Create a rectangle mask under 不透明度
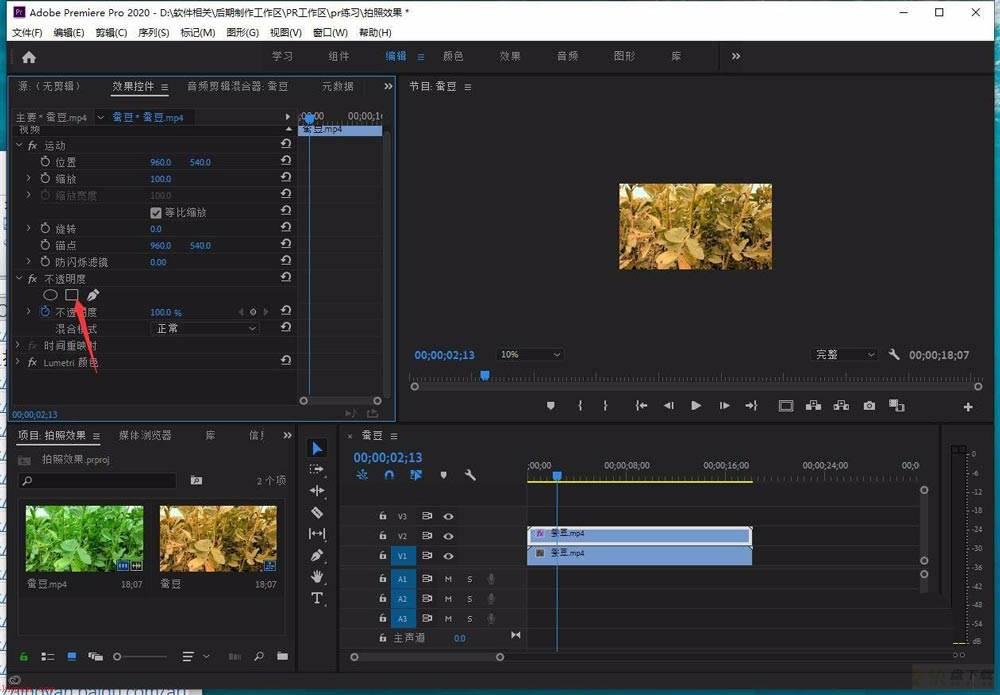 point(71,295)
